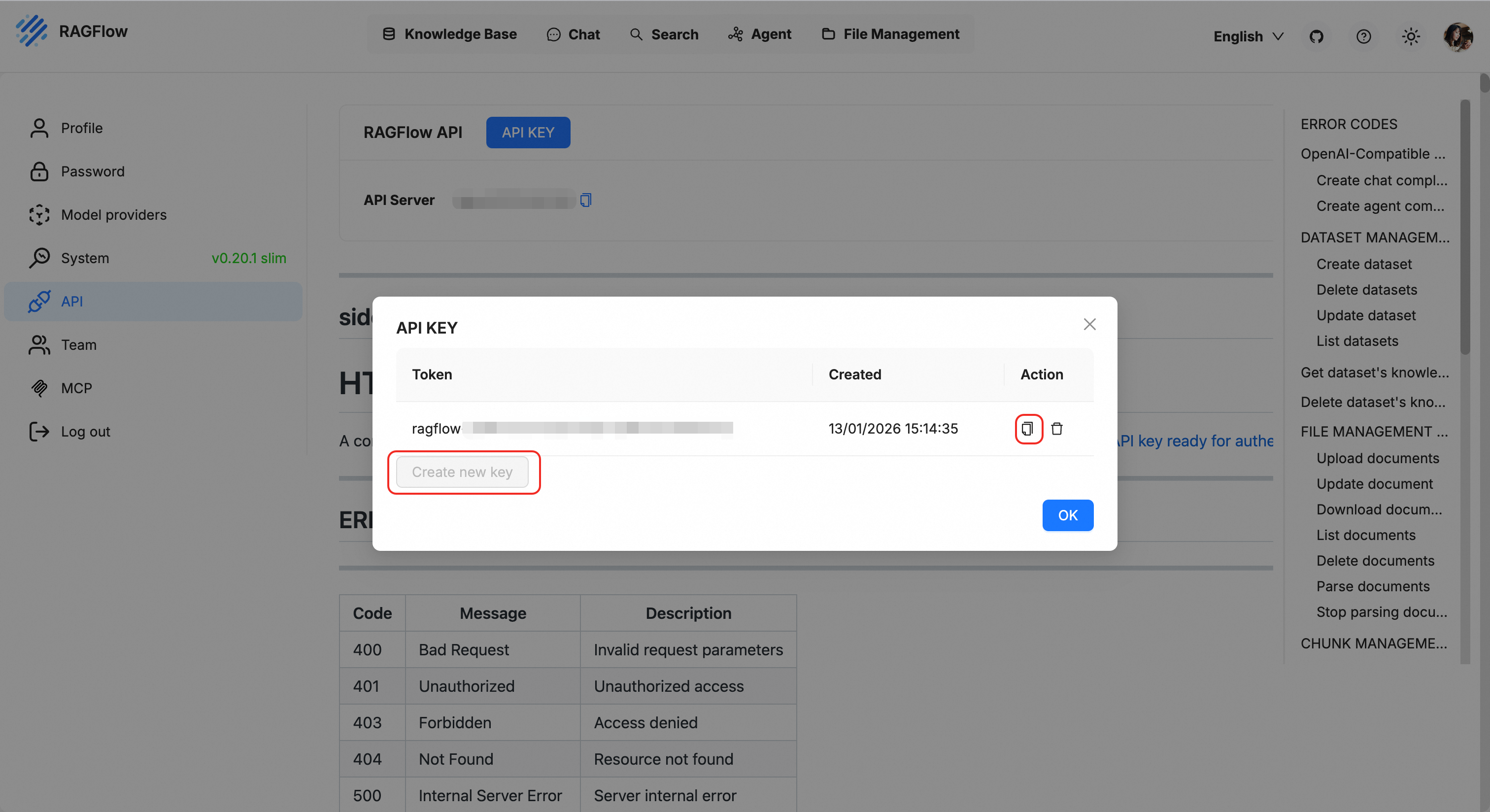
Task: Click the RAGFlow logo icon
Action: click(32, 31)
